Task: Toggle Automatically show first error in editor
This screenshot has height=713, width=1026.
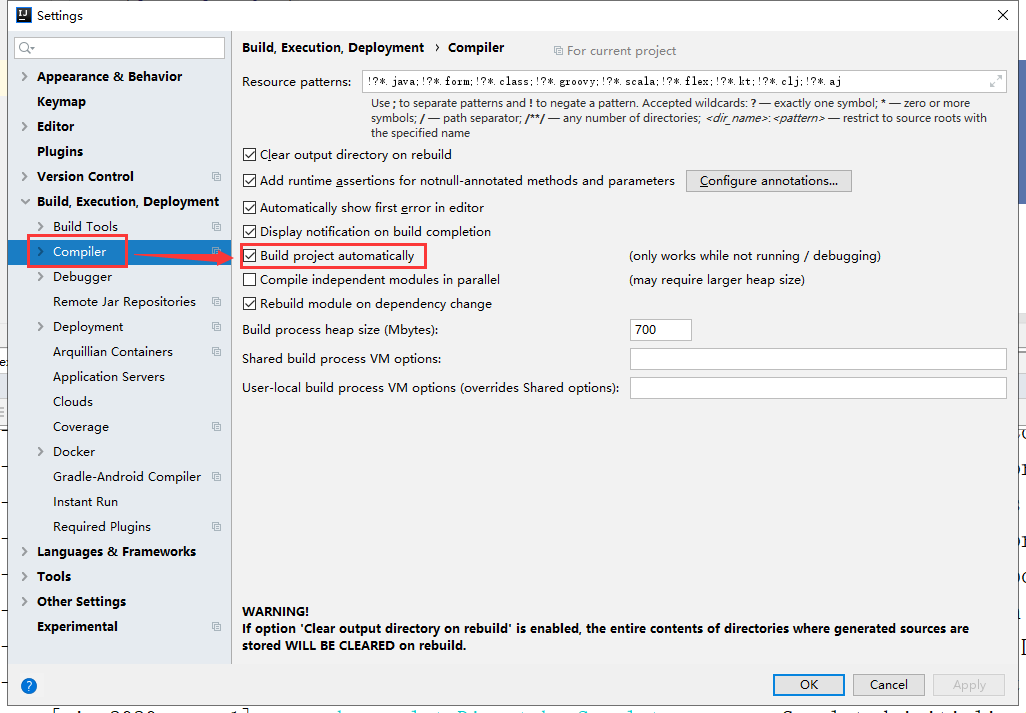Action: coord(249,208)
